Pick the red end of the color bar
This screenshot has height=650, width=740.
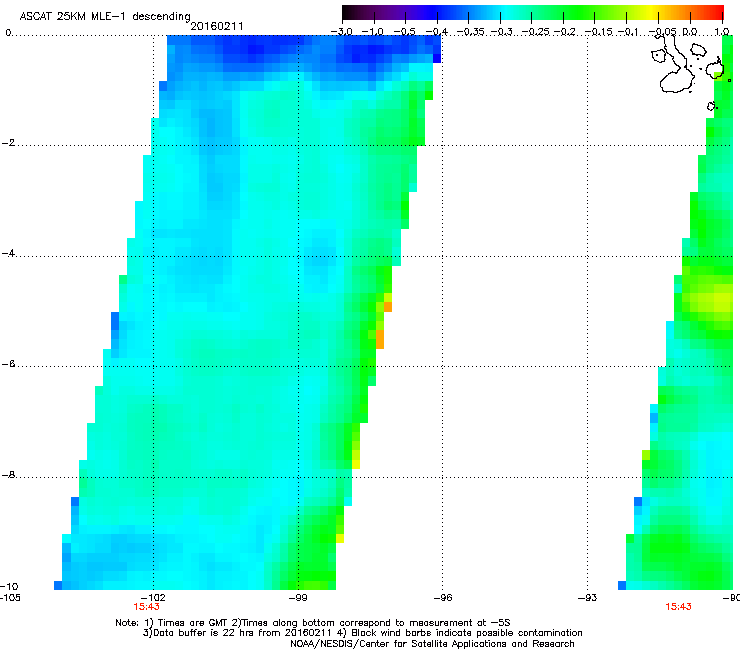(718, 13)
